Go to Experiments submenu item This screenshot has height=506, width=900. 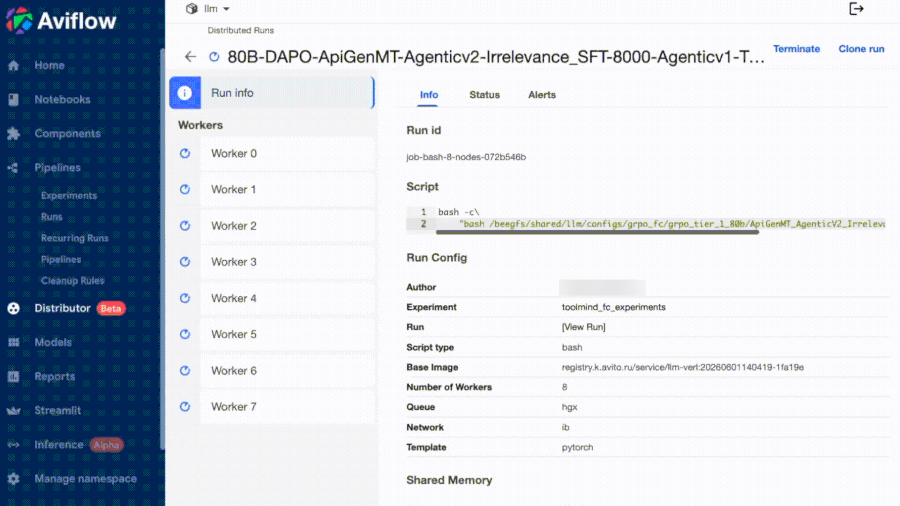69,196
